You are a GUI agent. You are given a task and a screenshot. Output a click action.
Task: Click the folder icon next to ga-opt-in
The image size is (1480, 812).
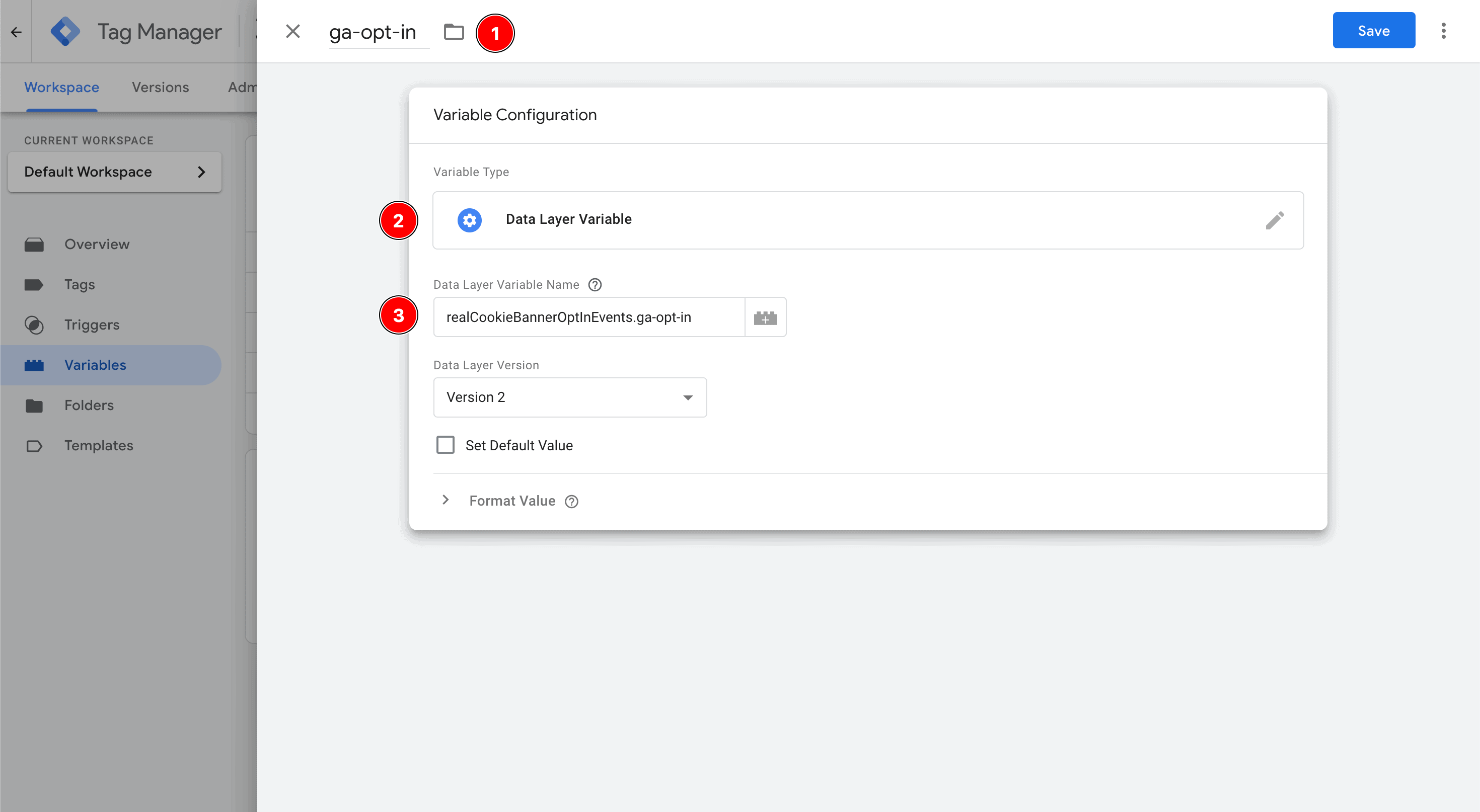pyautogui.click(x=454, y=32)
